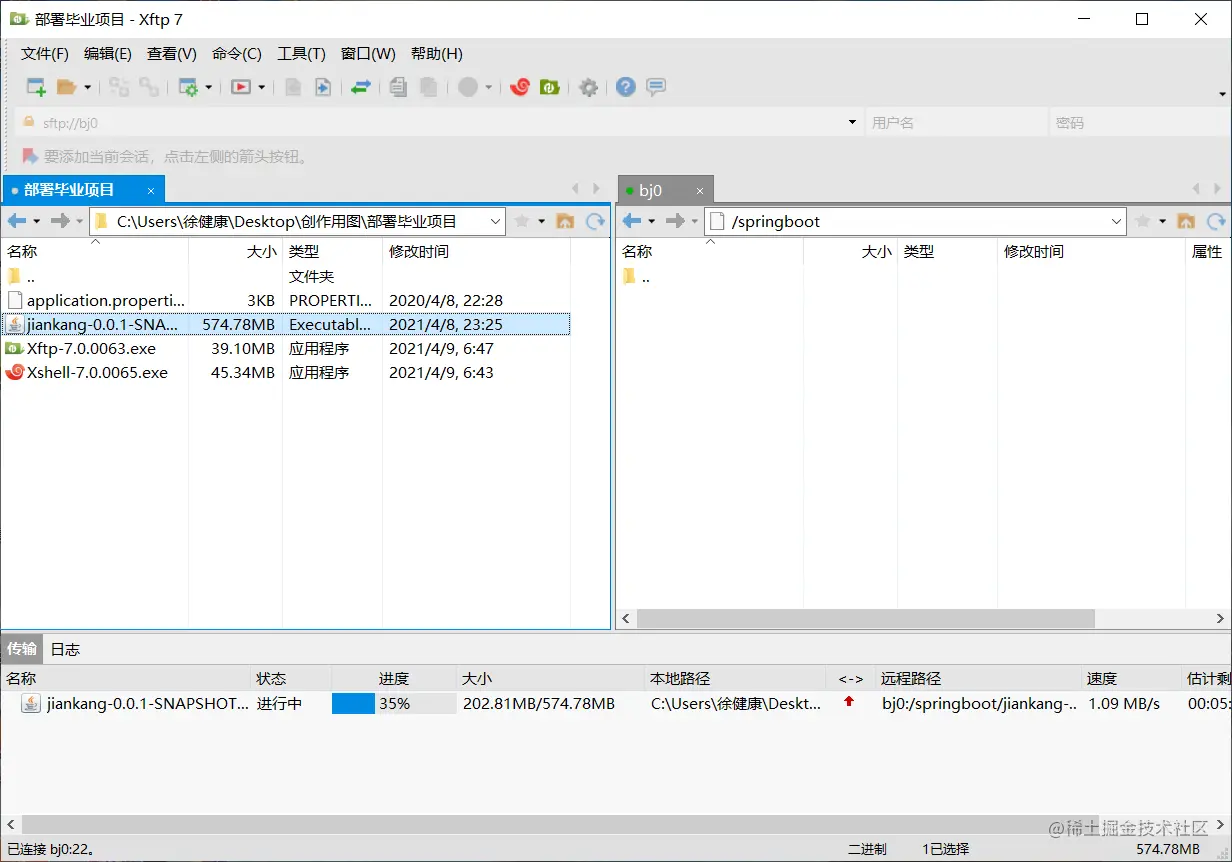Expand the Open session folder dropdown arrow

[87, 88]
